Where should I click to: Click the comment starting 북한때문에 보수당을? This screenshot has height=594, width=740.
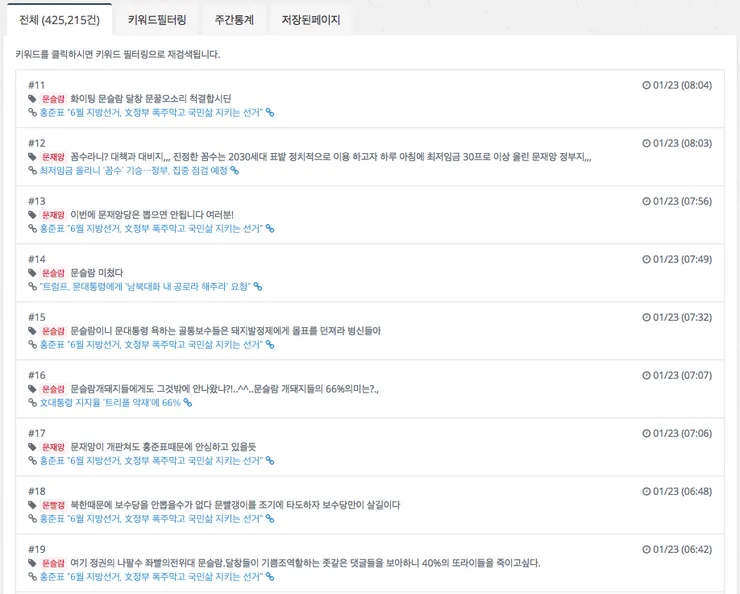[x=235, y=505]
